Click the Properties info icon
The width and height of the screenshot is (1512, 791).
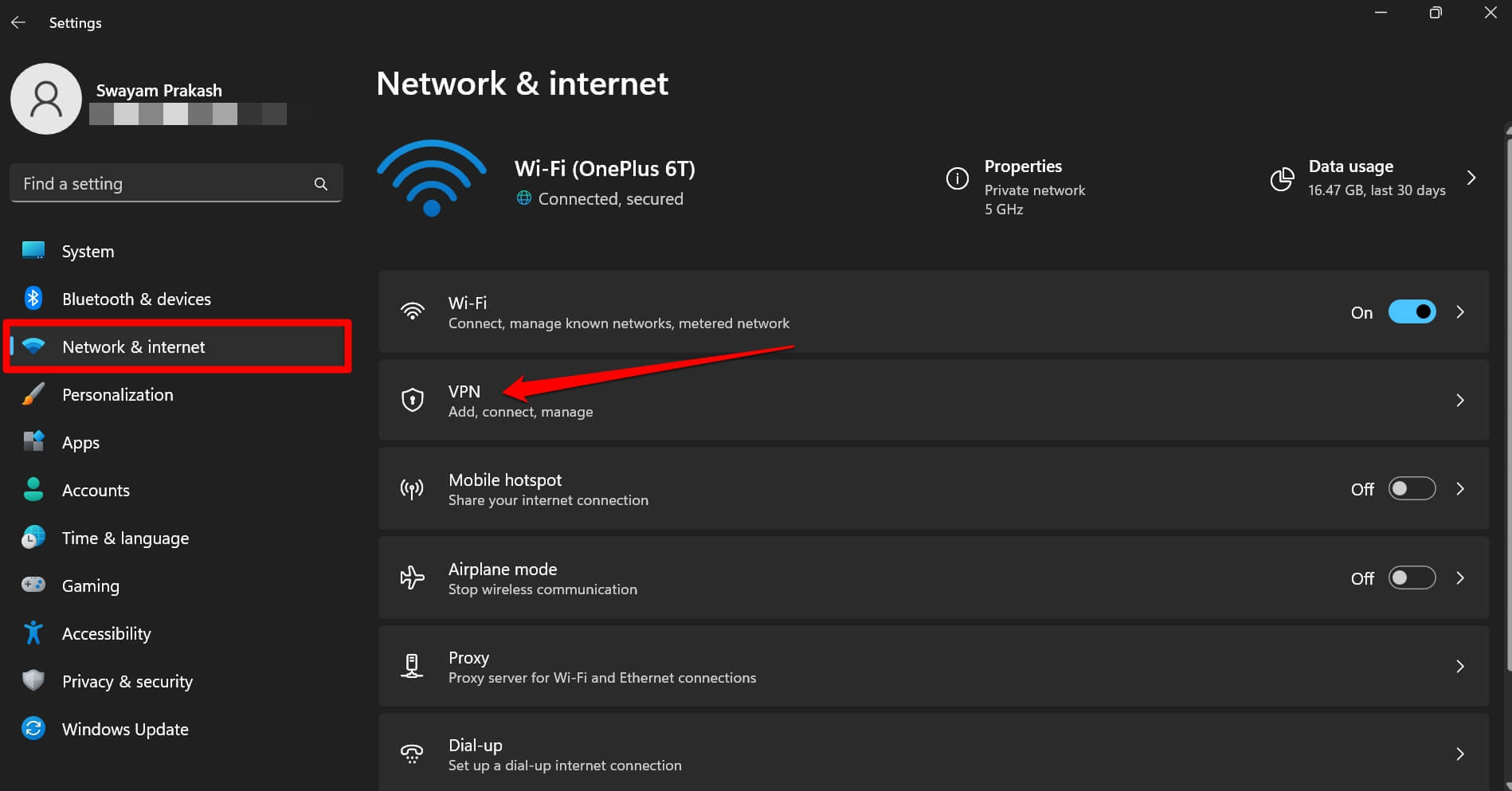coord(957,178)
